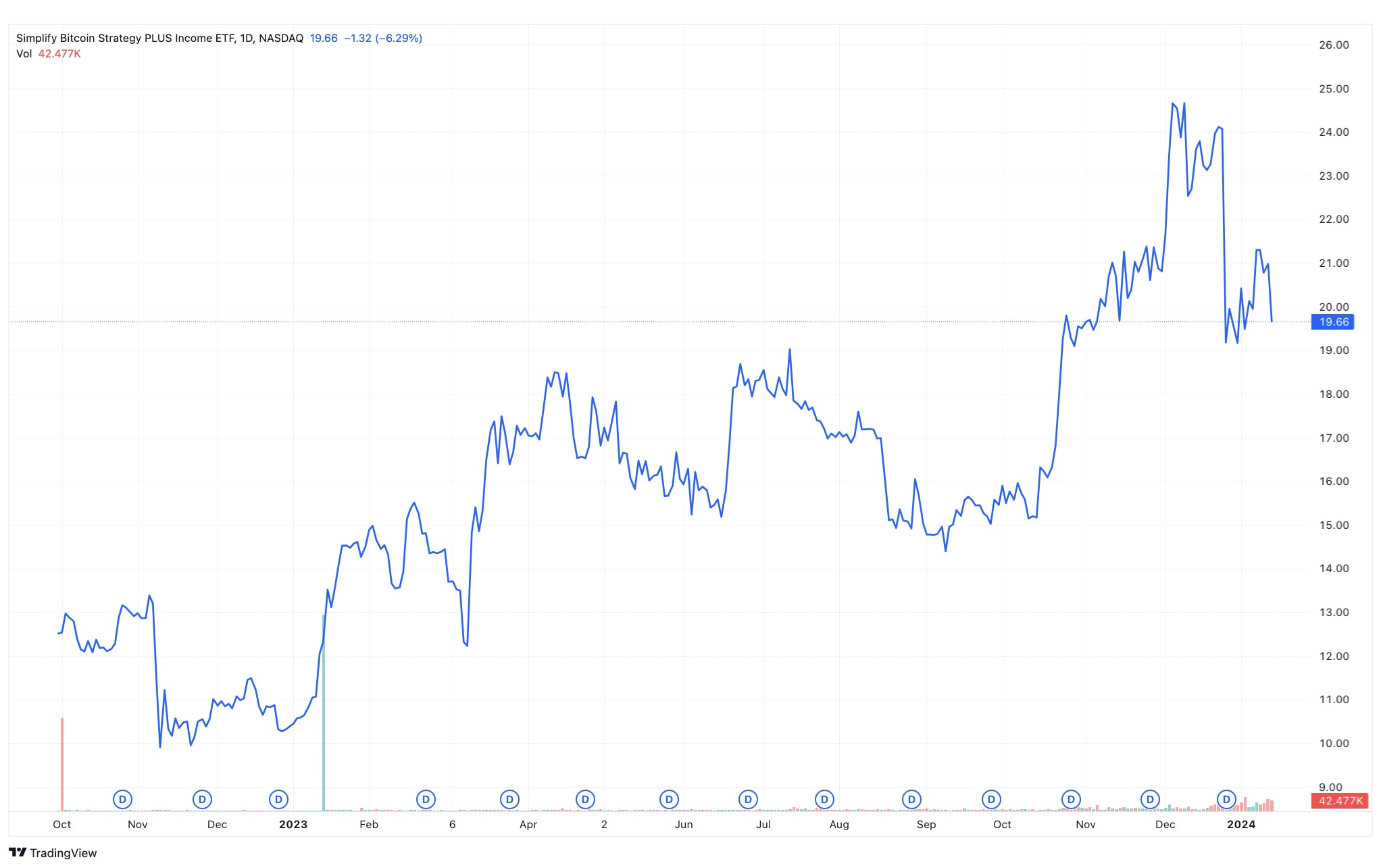
Task: Click the current price tag 19.66
Action: click(x=1333, y=322)
